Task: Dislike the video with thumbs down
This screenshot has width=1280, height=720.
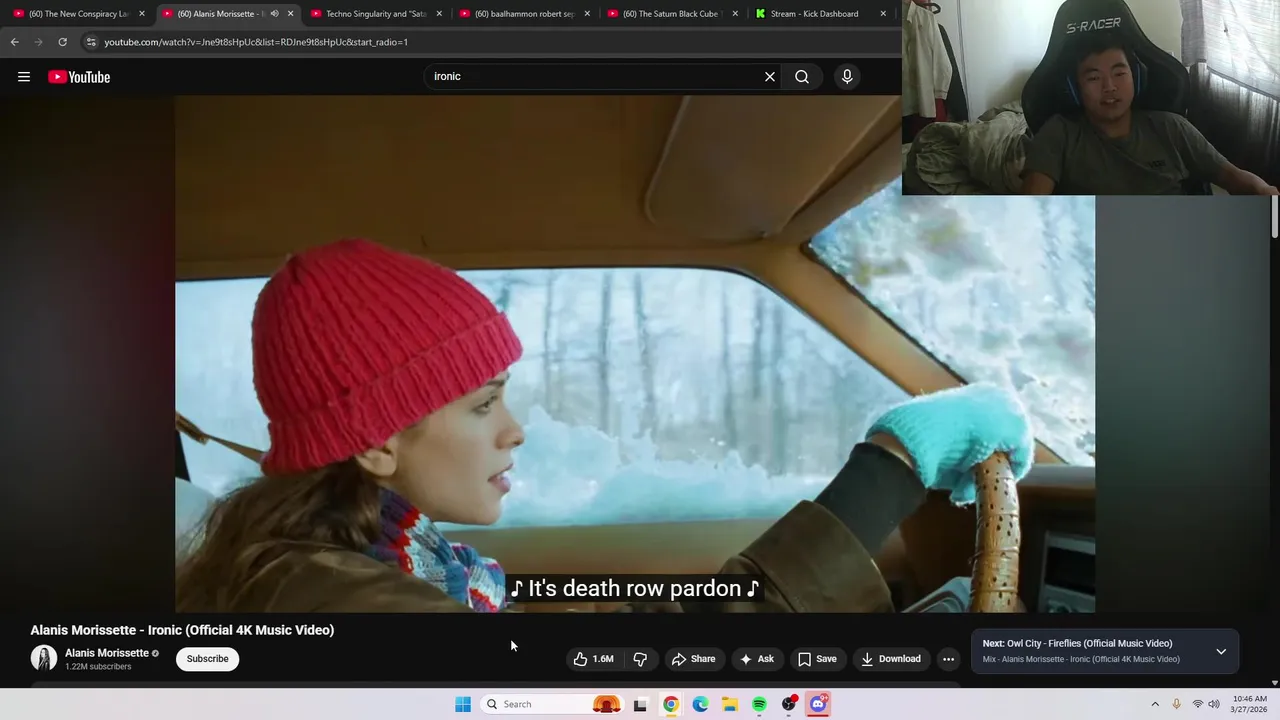Action: [640, 659]
